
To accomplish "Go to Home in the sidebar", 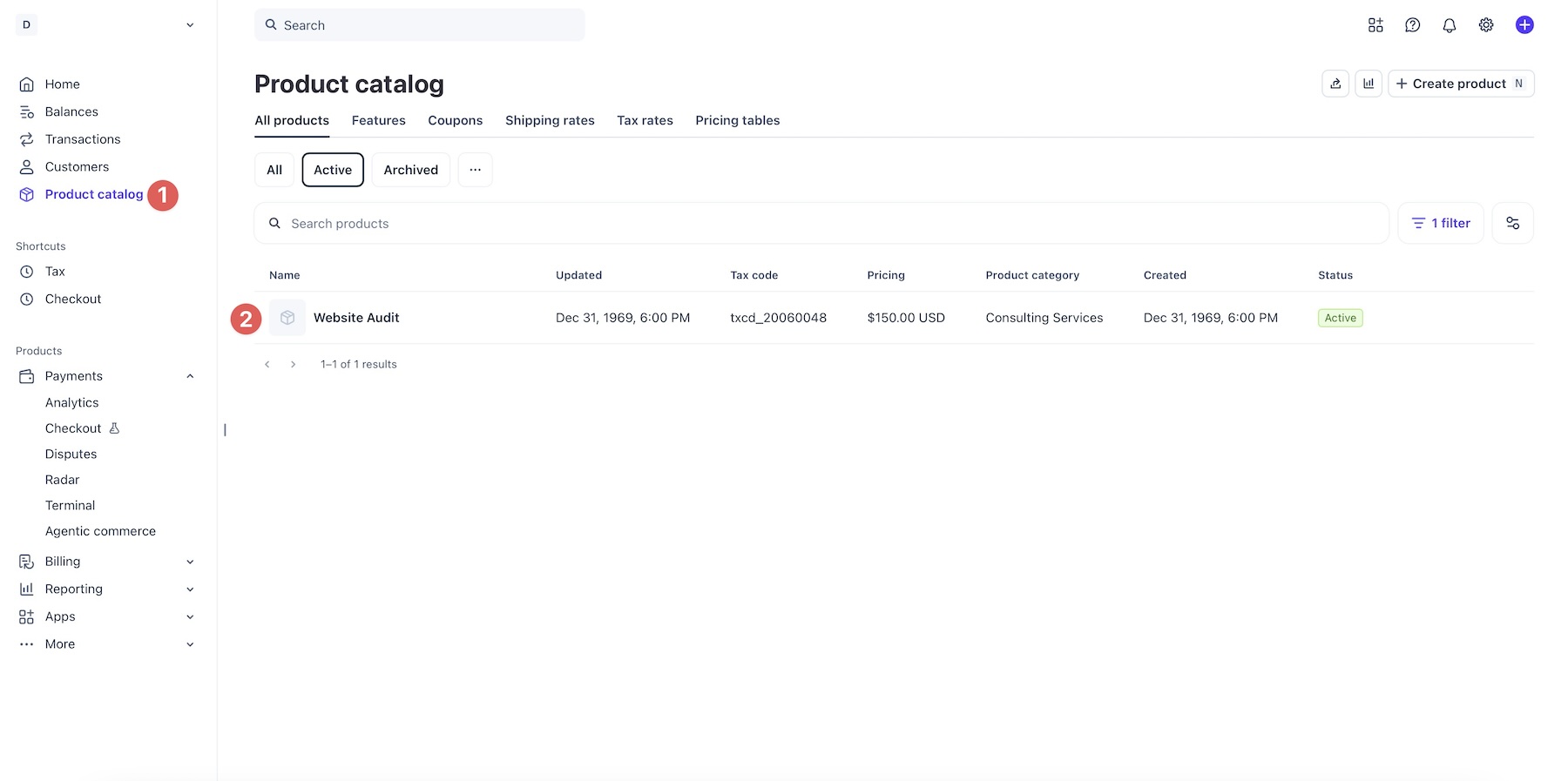I will [62, 84].
